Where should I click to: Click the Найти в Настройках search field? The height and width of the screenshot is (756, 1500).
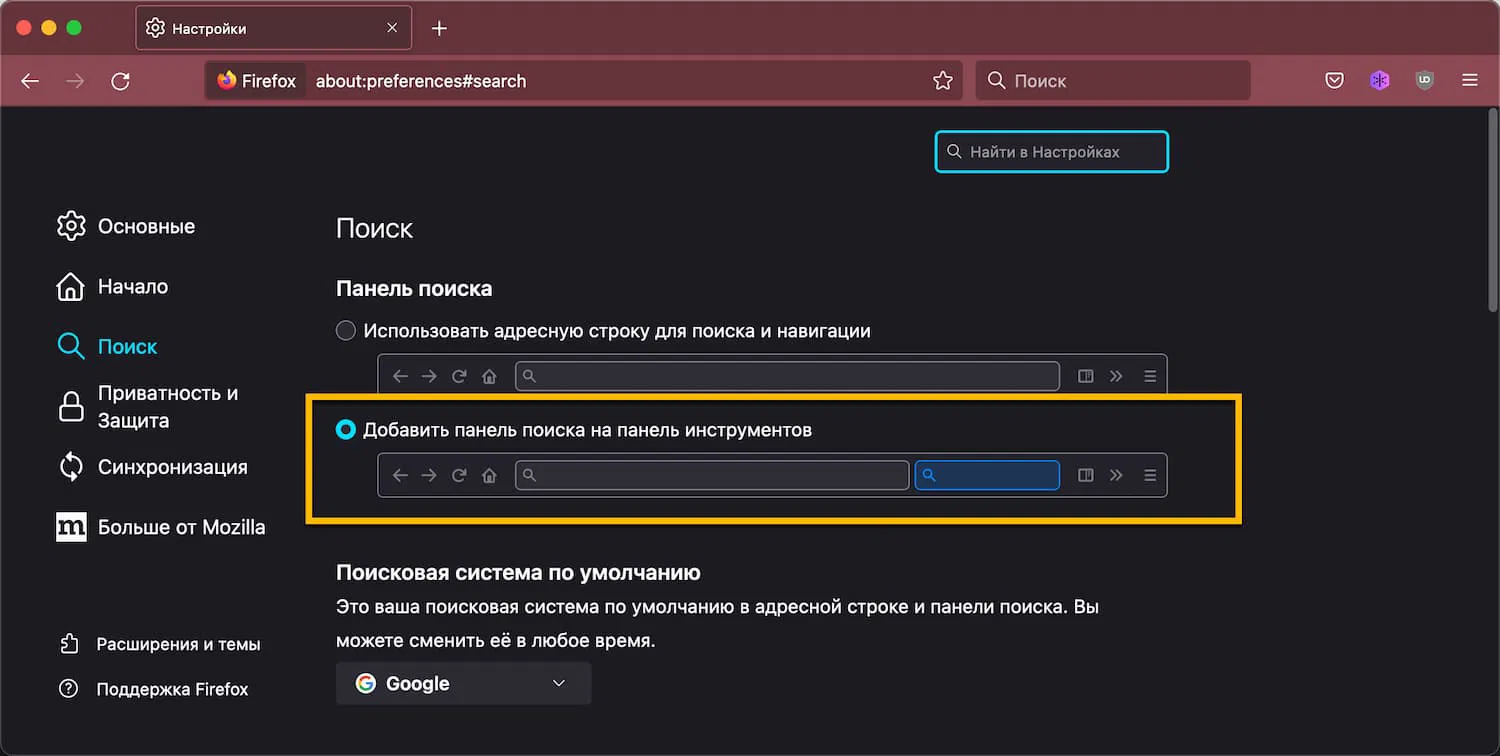pyautogui.click(x=1052, y=152)
